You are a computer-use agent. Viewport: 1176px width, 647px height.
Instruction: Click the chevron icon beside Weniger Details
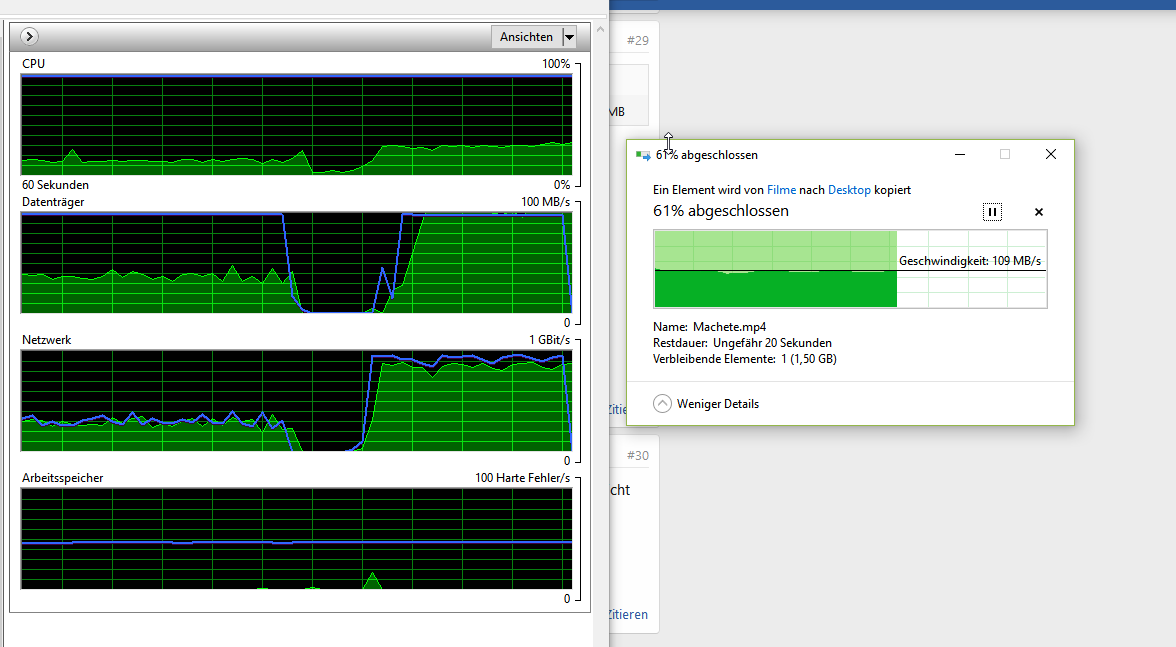pyautogui.click(x=662, y=403)
